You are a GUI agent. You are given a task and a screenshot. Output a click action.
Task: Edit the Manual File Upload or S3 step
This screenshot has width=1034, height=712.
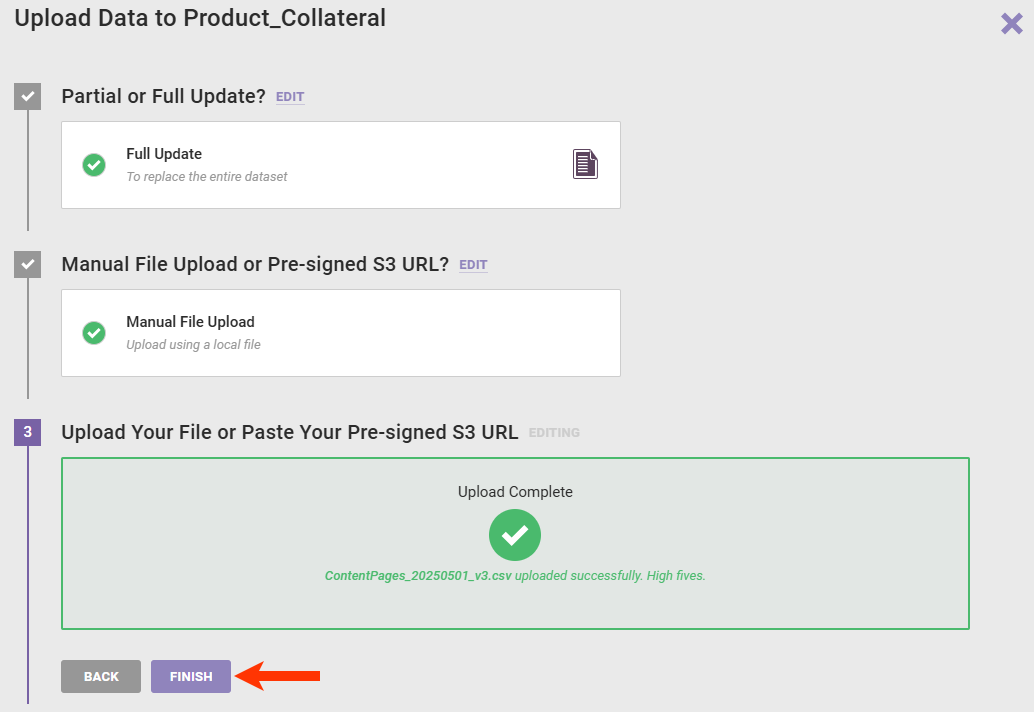click(473, 266)
